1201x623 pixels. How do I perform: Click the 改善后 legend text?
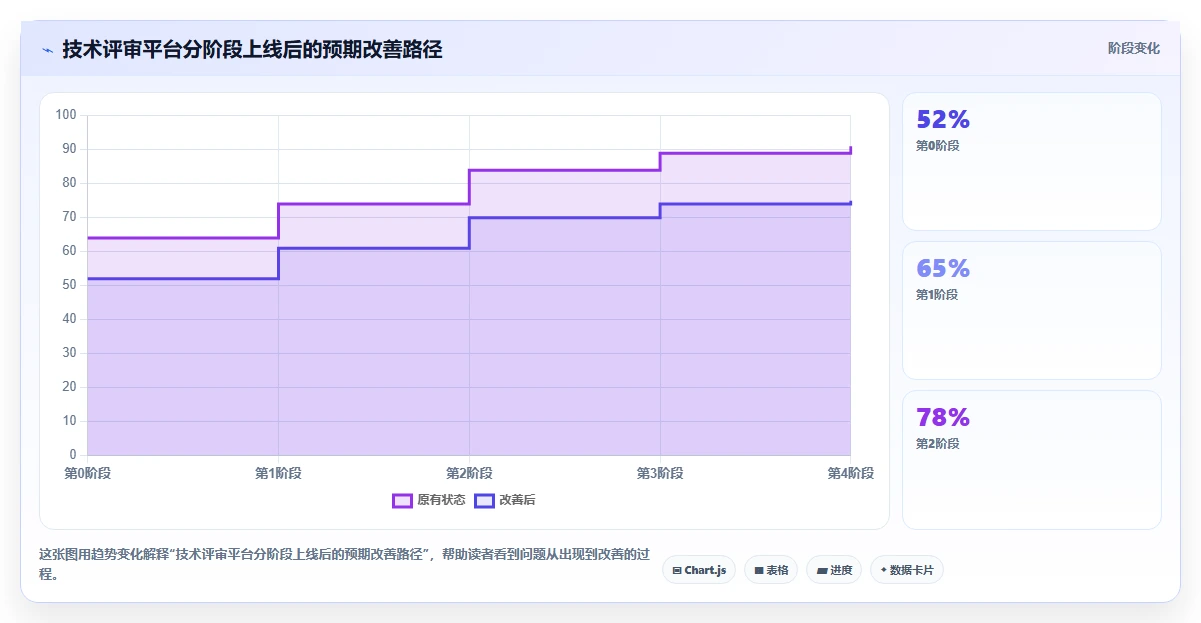[x=517, y=500]
